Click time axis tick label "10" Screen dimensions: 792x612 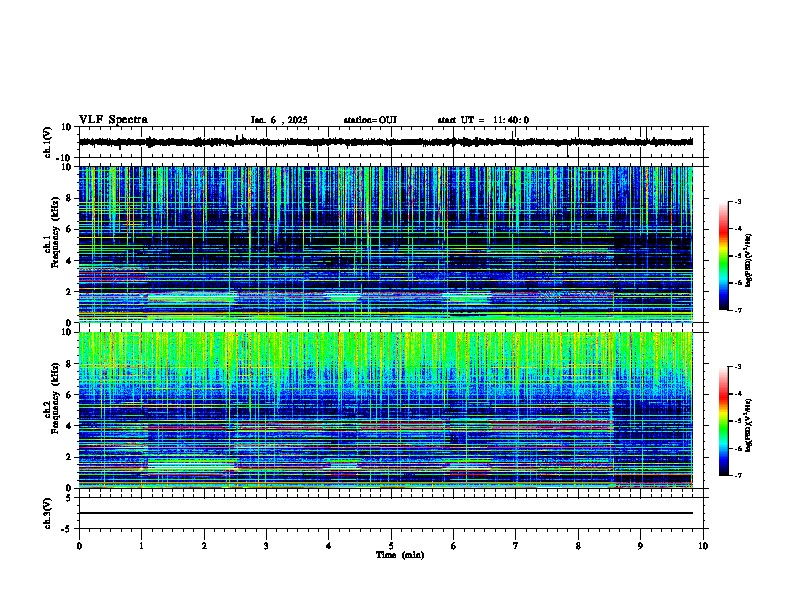pos(703,546)
